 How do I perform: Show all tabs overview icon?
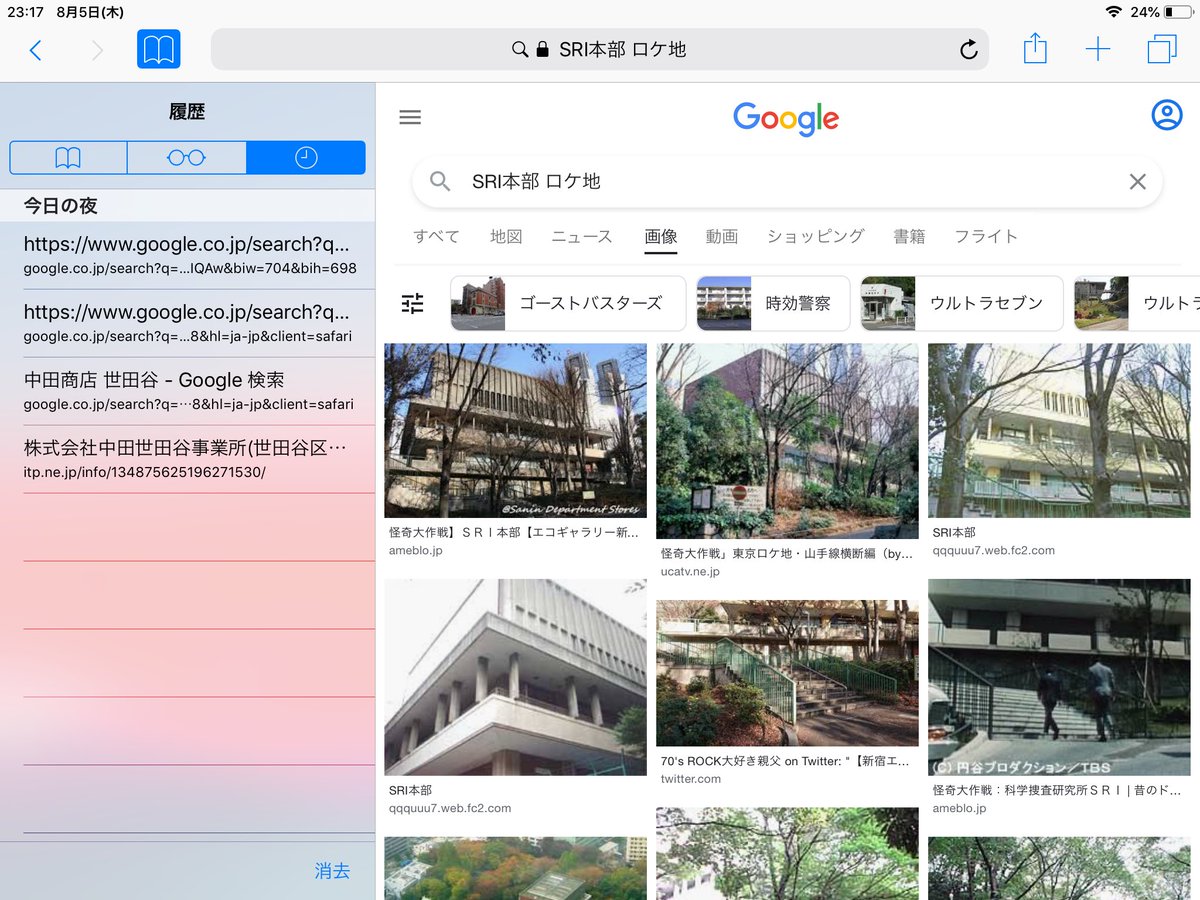click(1162, 48)
